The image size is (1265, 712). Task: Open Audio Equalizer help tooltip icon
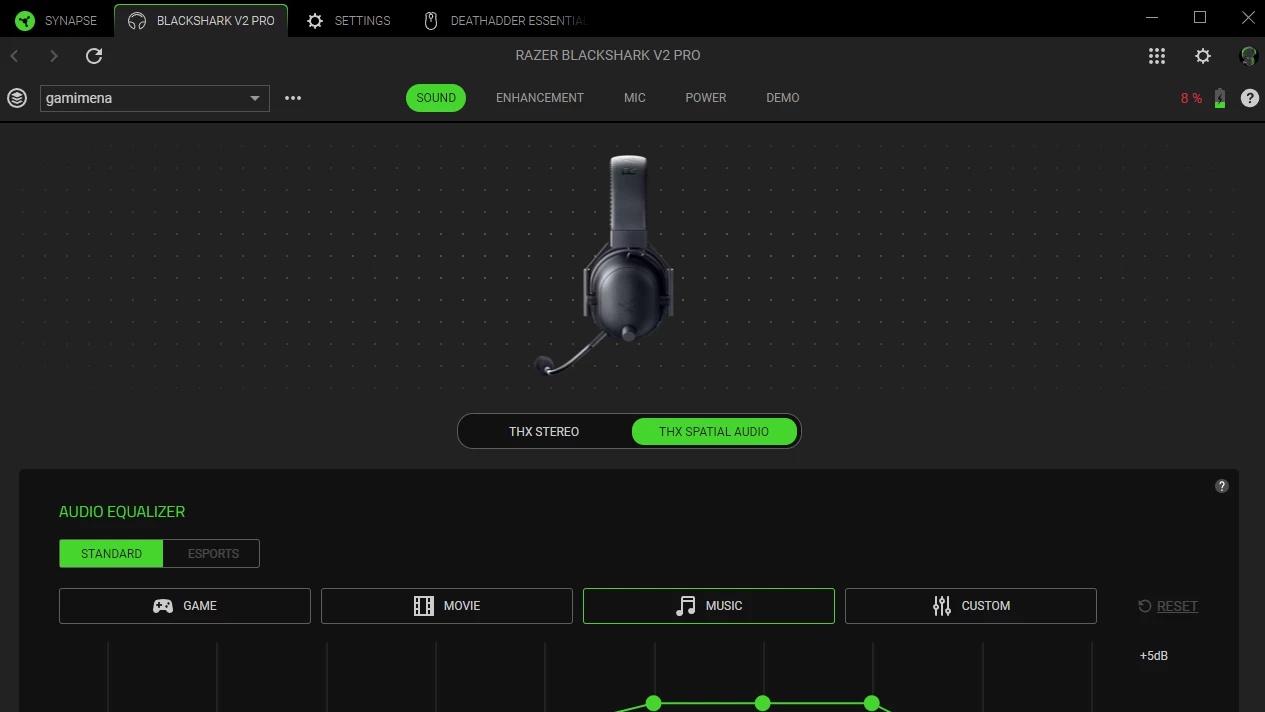pyautogui.click(x=1221, y=486)
